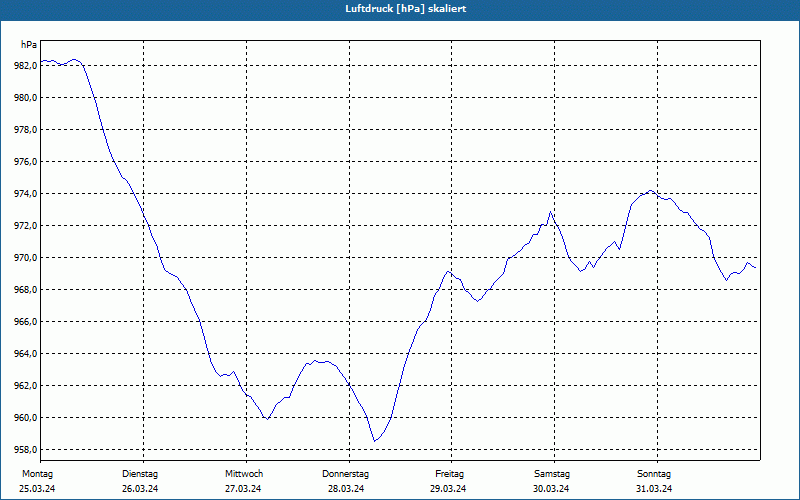Click the 'Donnerstag' day label
This screenshot has height=500, width=800.
pos(345,474)
